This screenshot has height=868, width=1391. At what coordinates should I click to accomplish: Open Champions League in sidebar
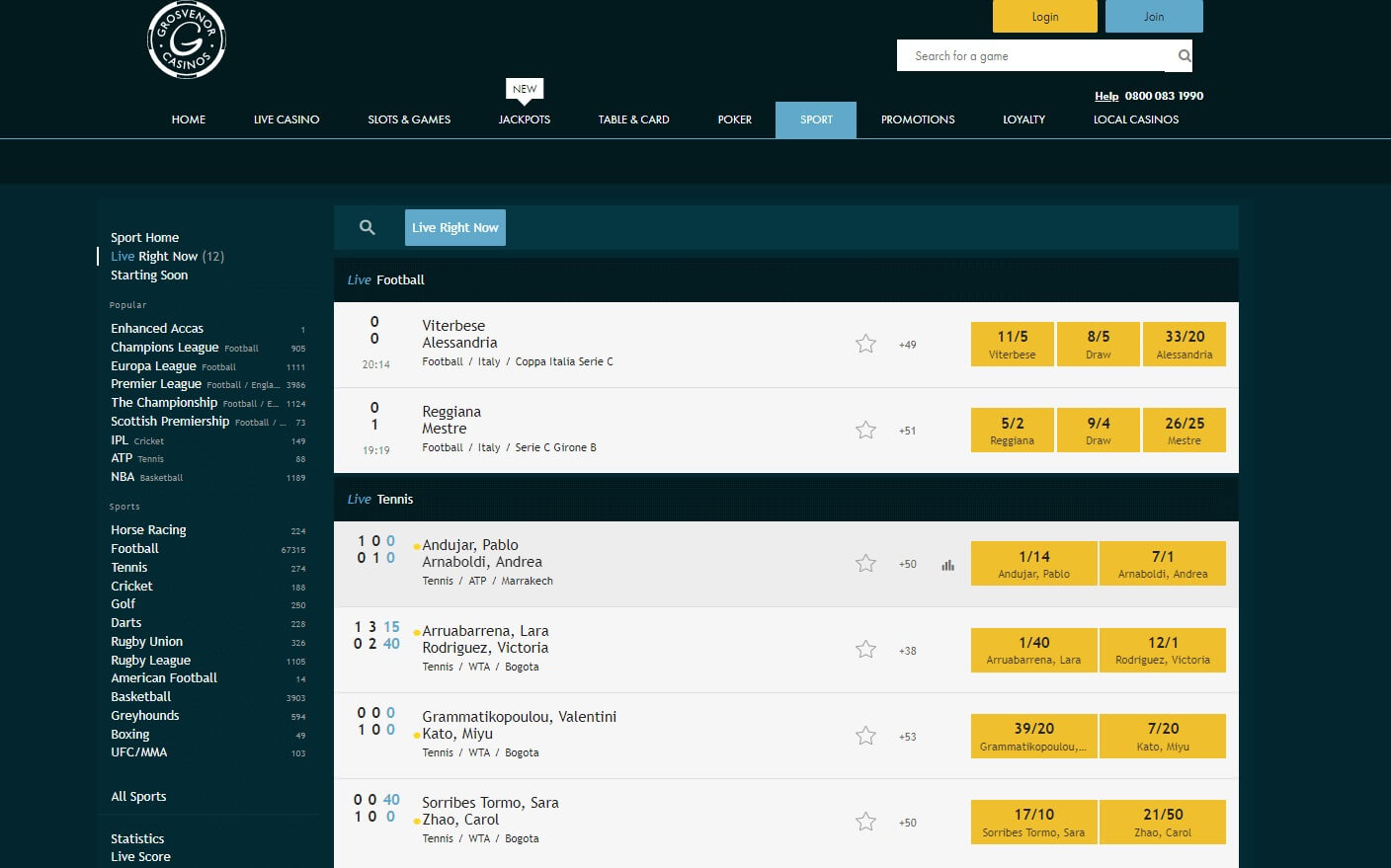point(165,347)
